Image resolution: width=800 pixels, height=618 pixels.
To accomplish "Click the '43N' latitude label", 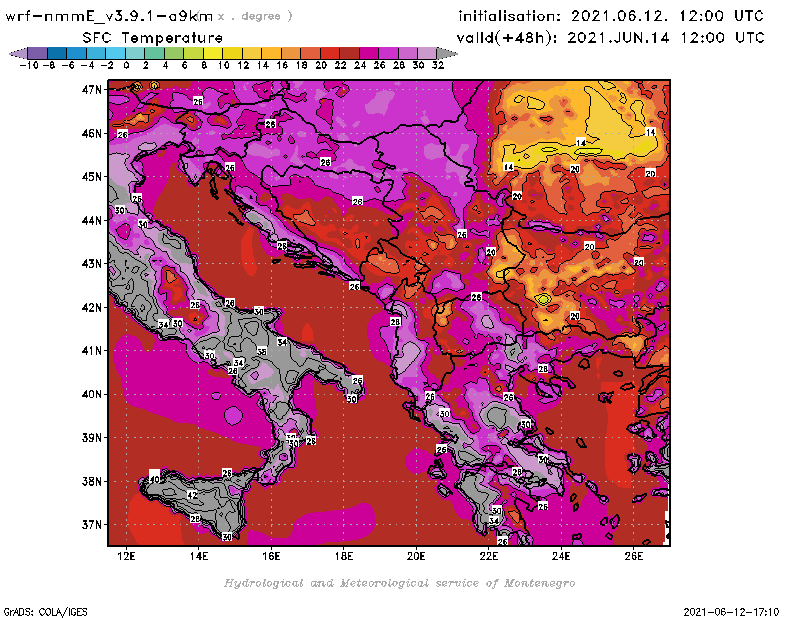I will [x=92, y=264].
